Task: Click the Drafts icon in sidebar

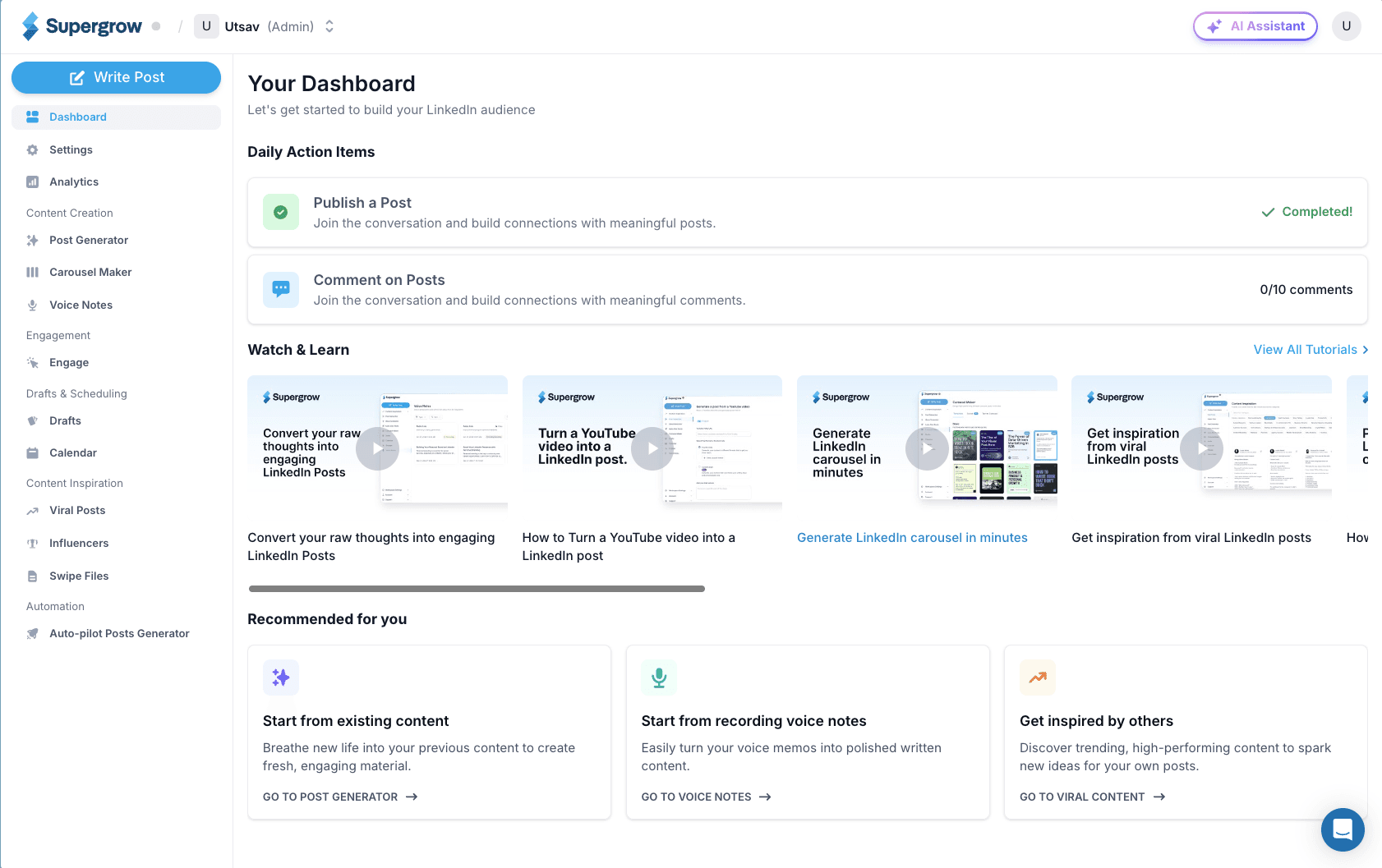Action: point(33,421)
